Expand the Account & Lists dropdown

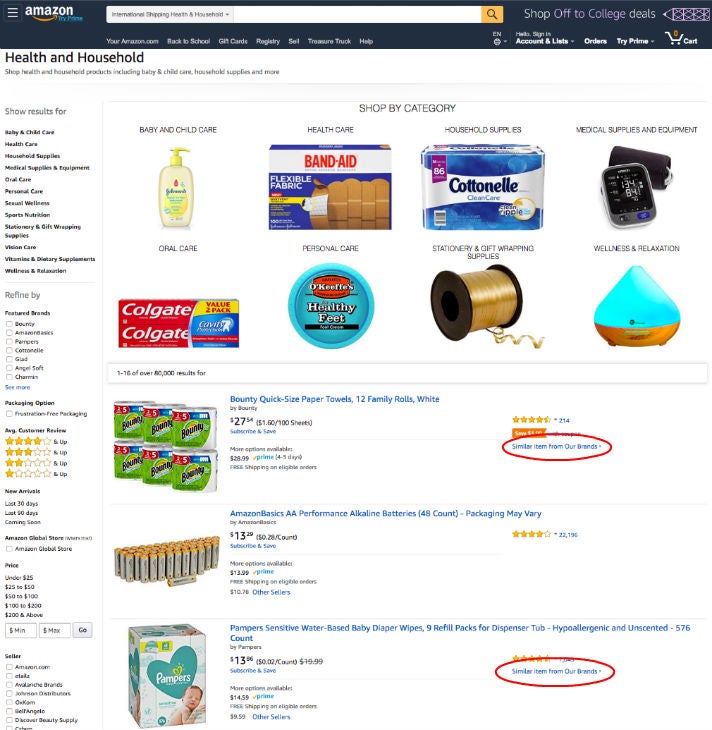pyautogui.click(x=545, y=41)
